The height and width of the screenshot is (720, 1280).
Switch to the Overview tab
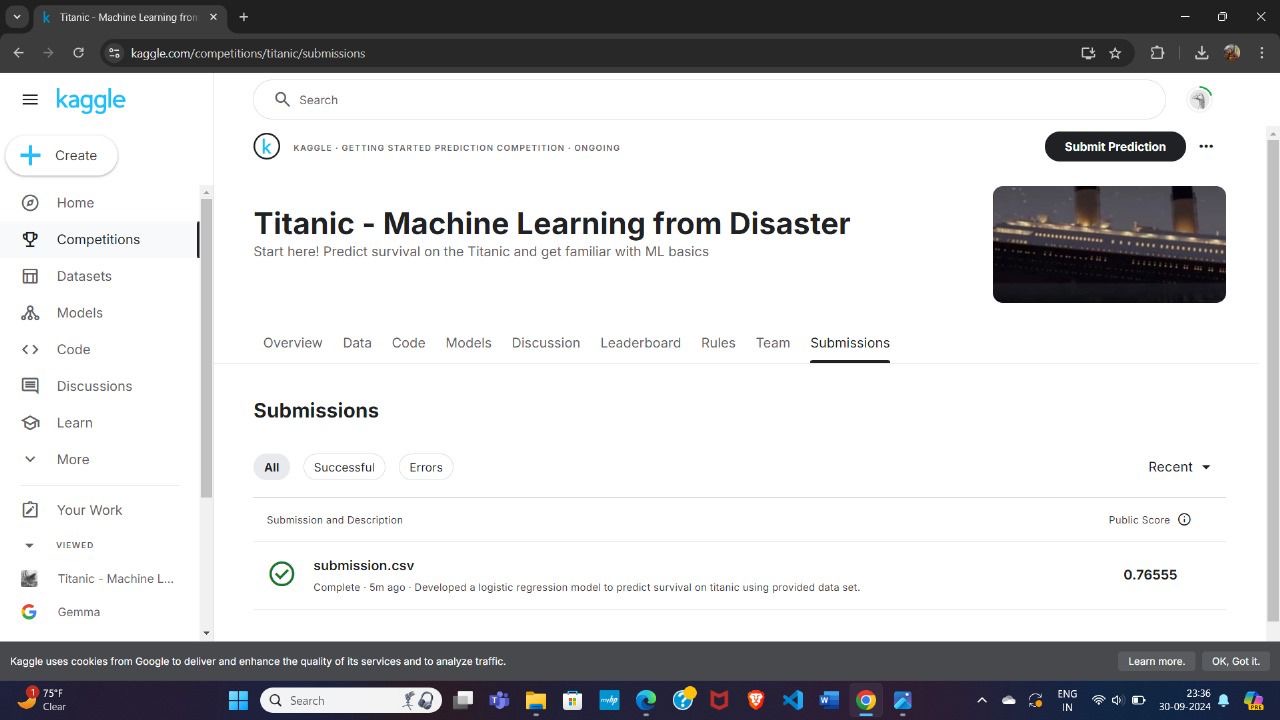pos(292,342)
